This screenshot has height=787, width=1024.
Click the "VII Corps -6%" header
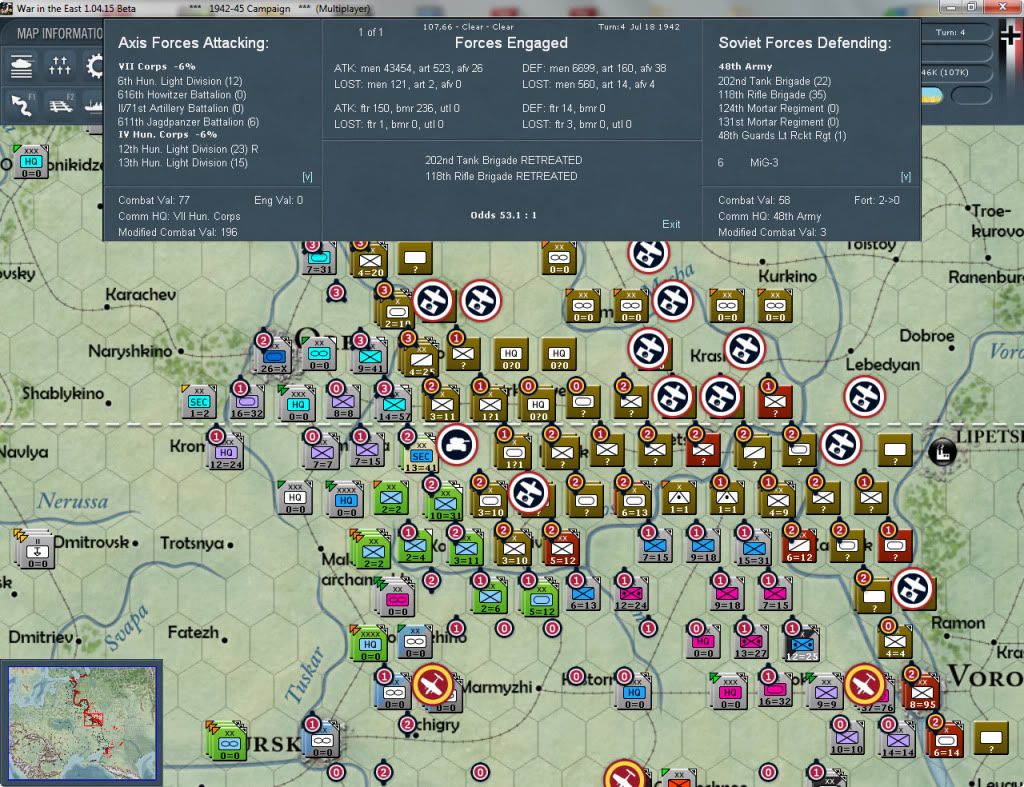(157, 67)
